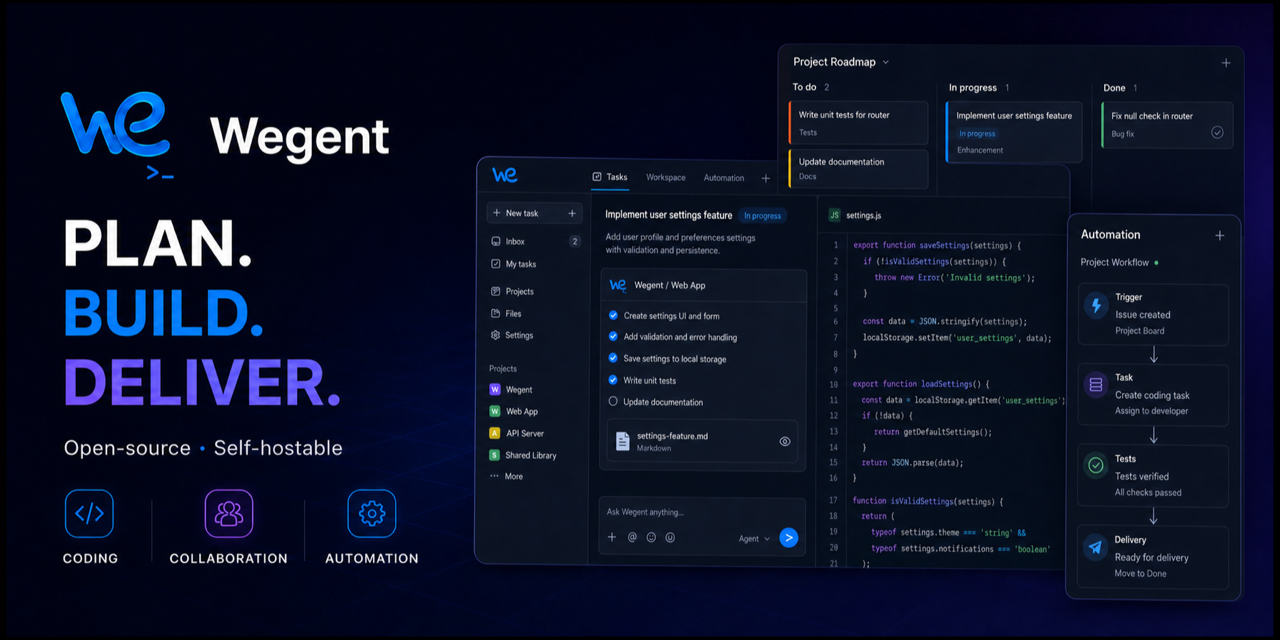Click the Automation gear icon on the banner
Screen dimensions: 1280x640
pos(372,514)
